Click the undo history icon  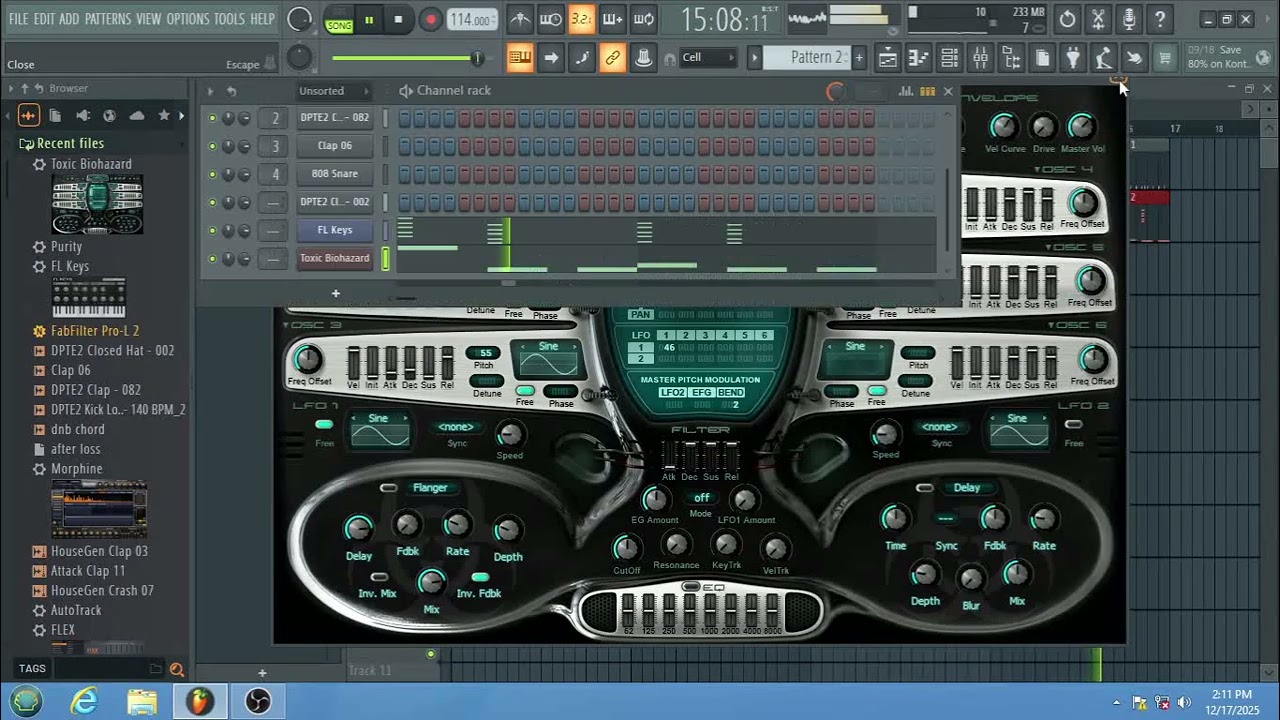[1067, 19]
